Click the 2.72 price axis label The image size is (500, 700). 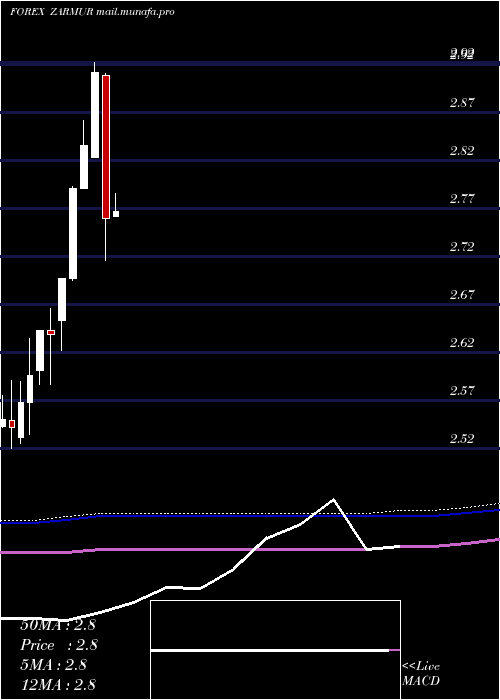point(462,246)
